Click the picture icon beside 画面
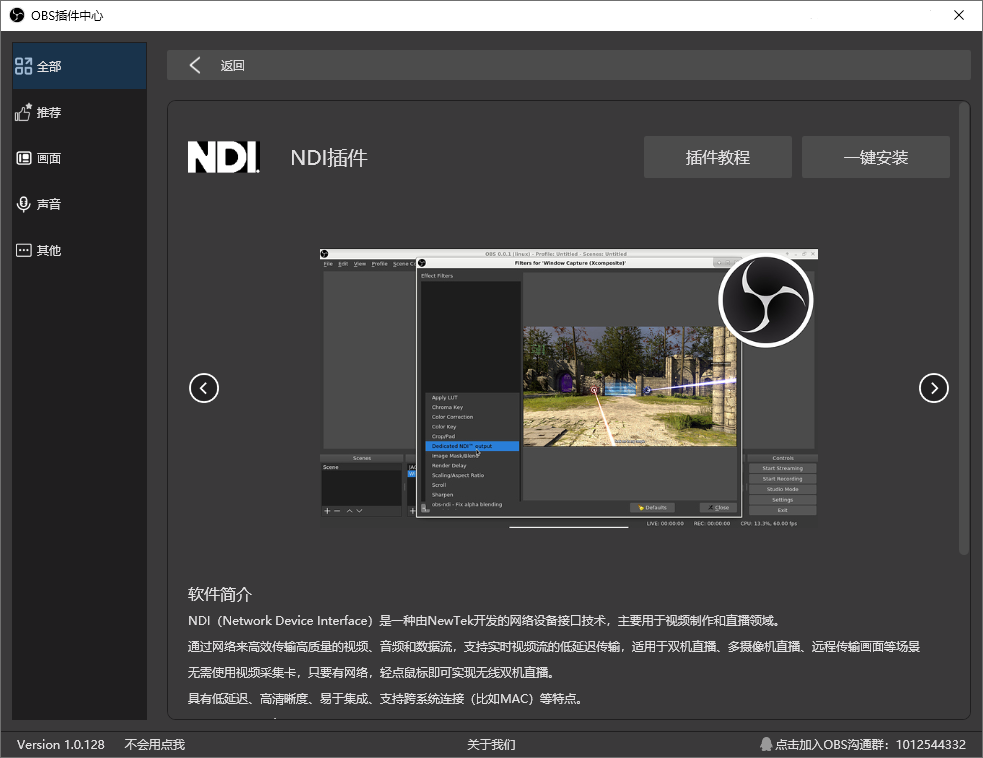This screenshot has height=758, width=983. tap(23, 158)
